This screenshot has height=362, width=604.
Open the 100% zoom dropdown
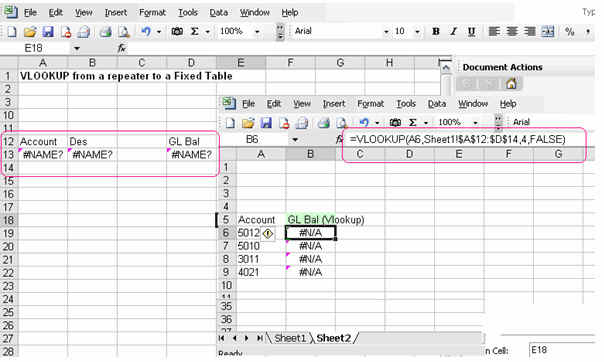(257, 32)
